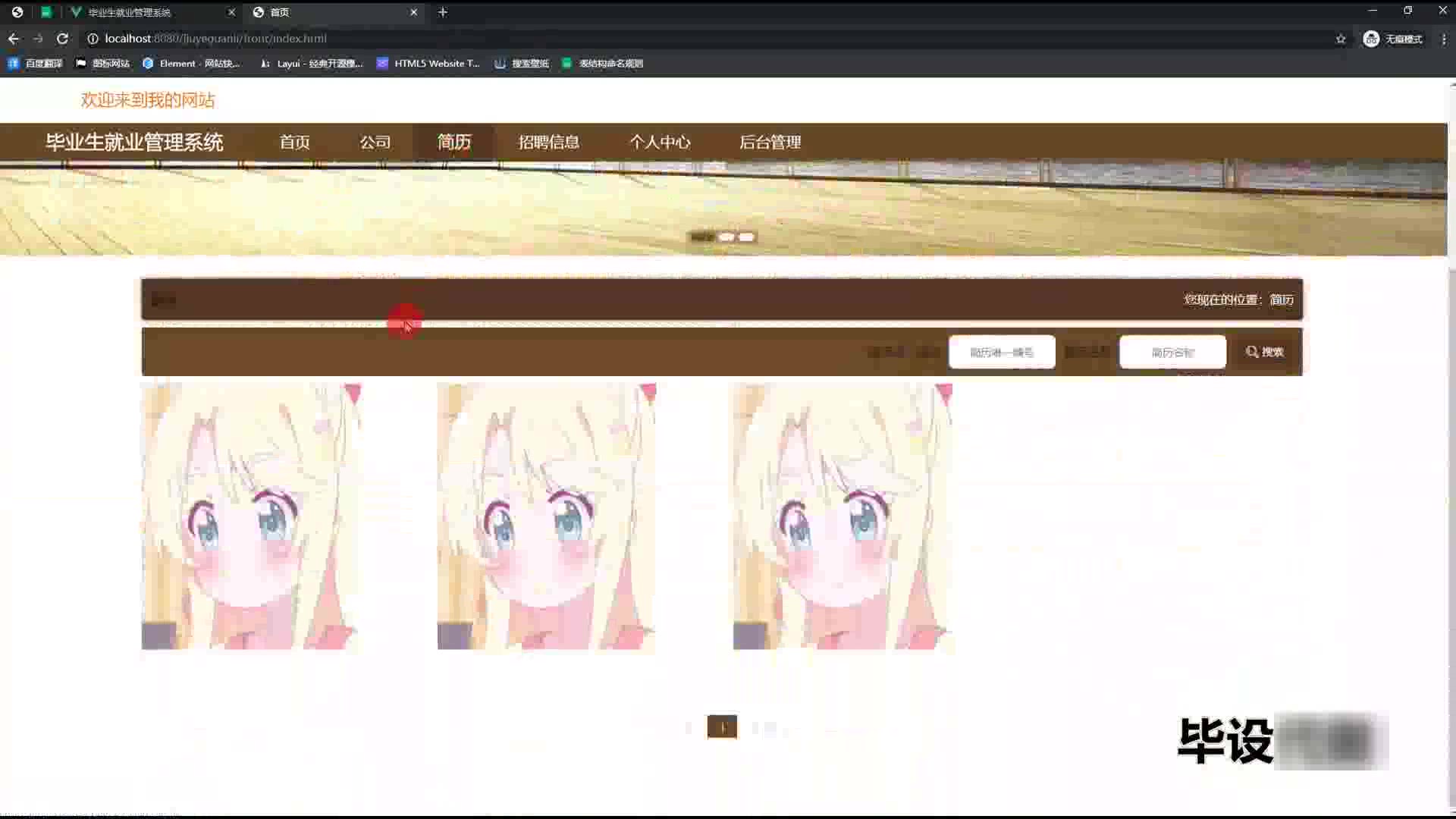Select page 1 in pagination
The height and width of the screenshot is (819, 1456).
[x=722, y=726]
